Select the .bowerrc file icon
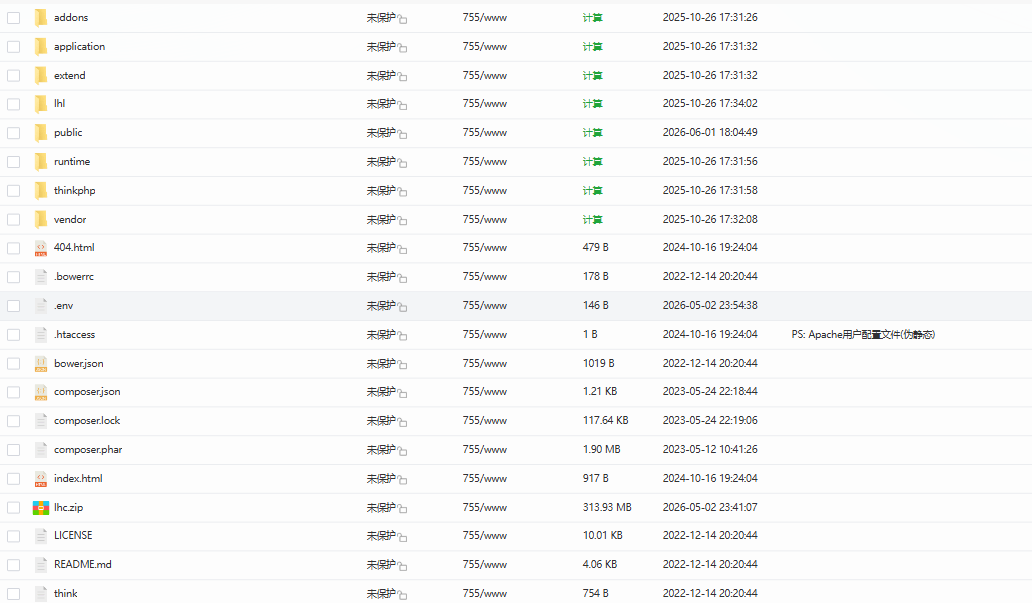Screen dimensions: 1032x603 (41, 277)
